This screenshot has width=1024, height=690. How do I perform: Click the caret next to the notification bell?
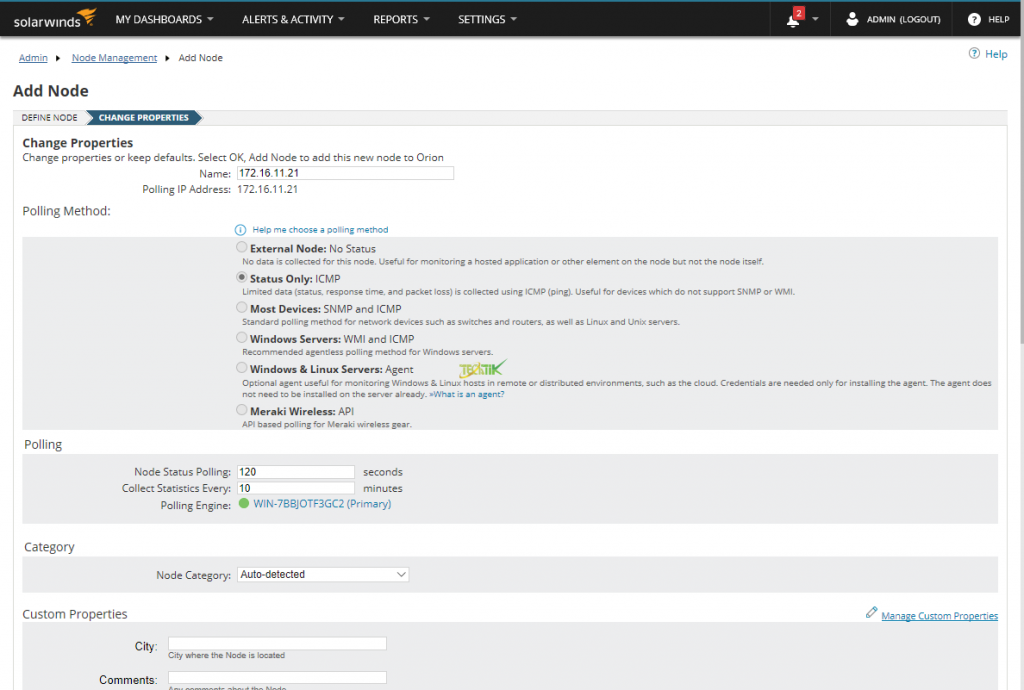tap(817, 18)
